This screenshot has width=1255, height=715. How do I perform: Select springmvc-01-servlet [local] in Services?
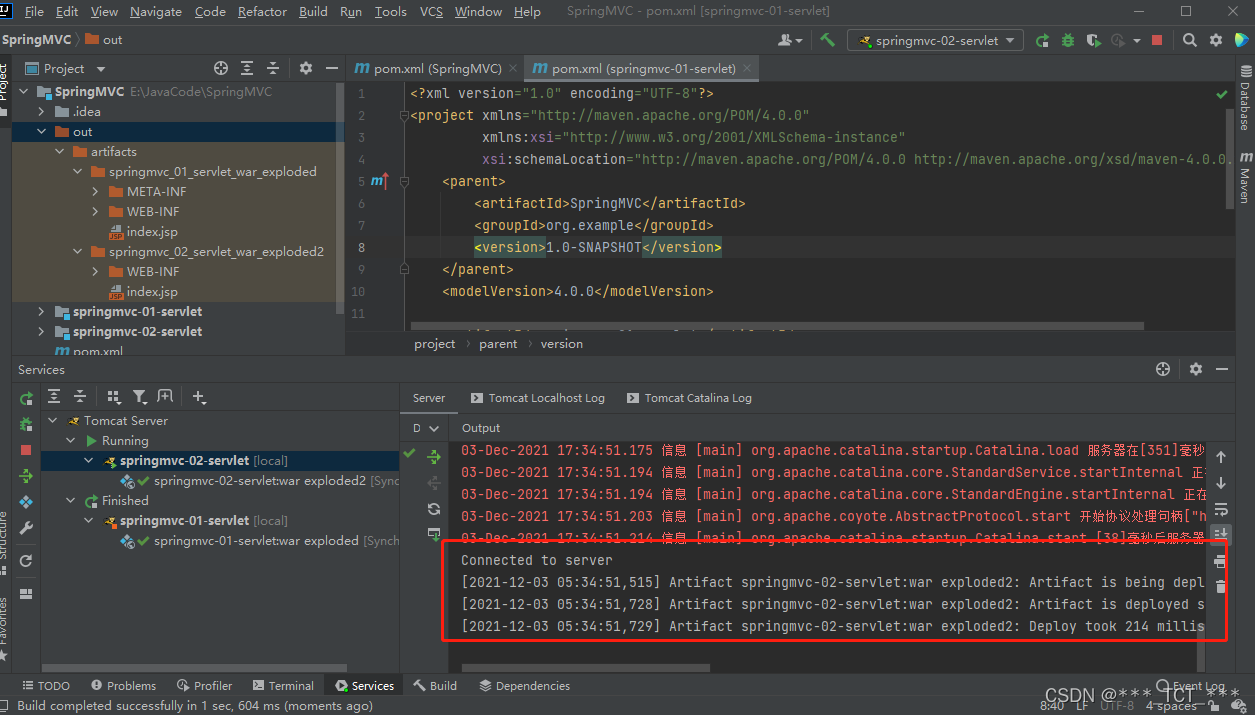(x=203, y=521)
